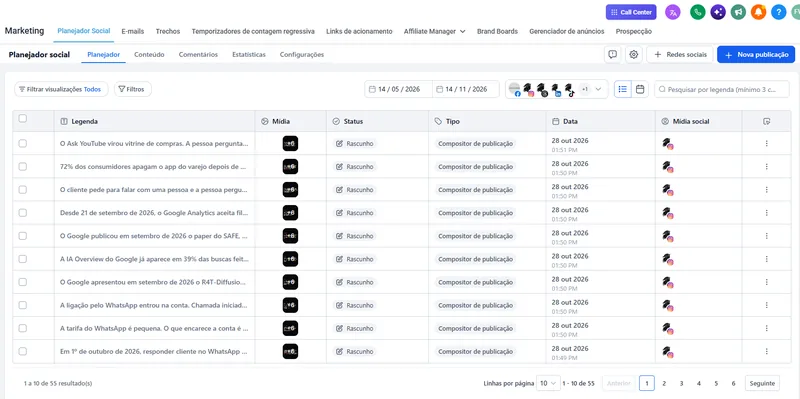This screenshot has width=800, height=399.
Task: Click the Rascunho status in A ligação pelo WhatsApp row
Action: 355,305
